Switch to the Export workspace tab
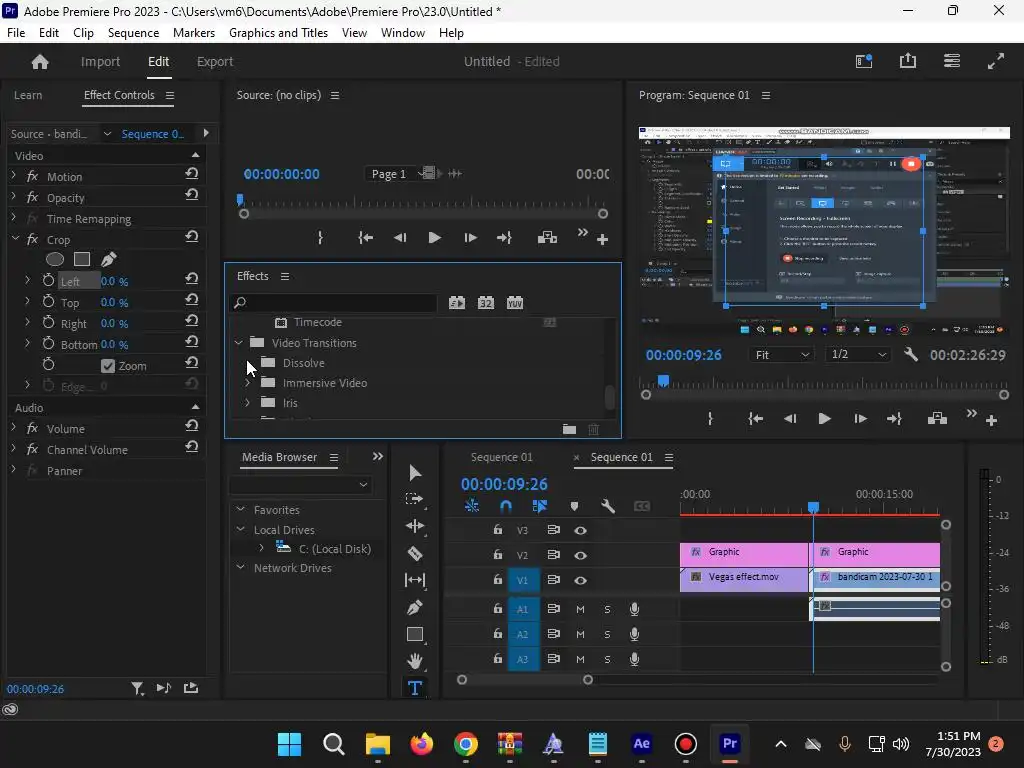The image size is (1024, 768). click(x=215, y=61)
